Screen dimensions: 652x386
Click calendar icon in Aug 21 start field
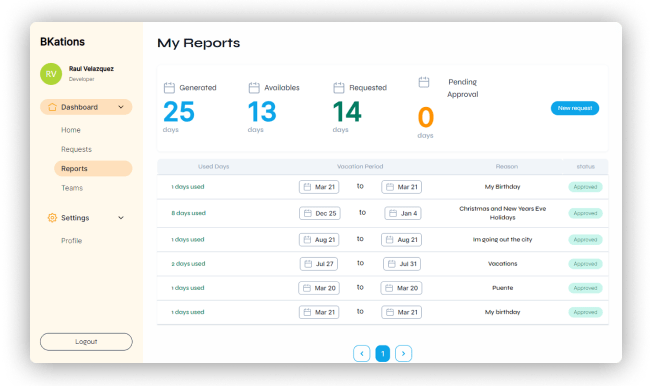click(307, 240)
